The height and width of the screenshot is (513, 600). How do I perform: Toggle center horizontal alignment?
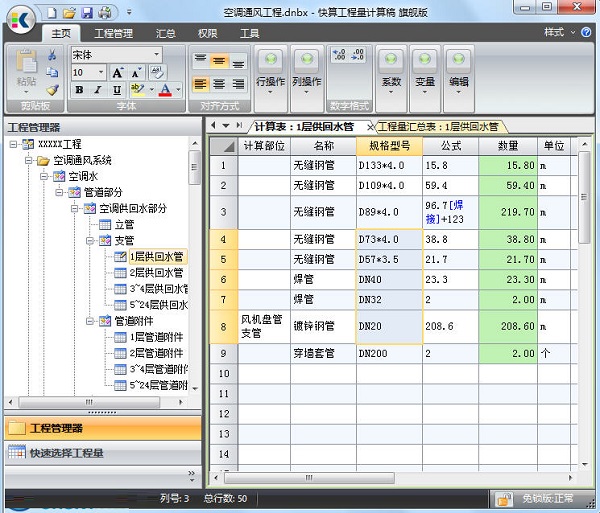coord(219,84)
